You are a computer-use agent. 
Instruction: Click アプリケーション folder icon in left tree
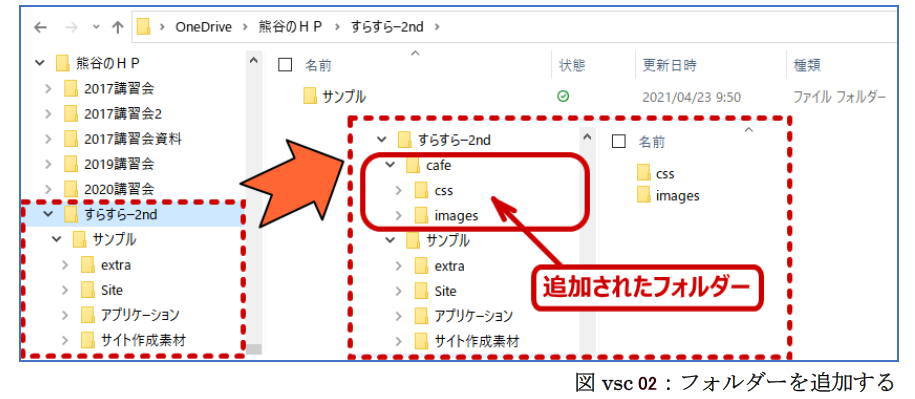click(88, 315)
